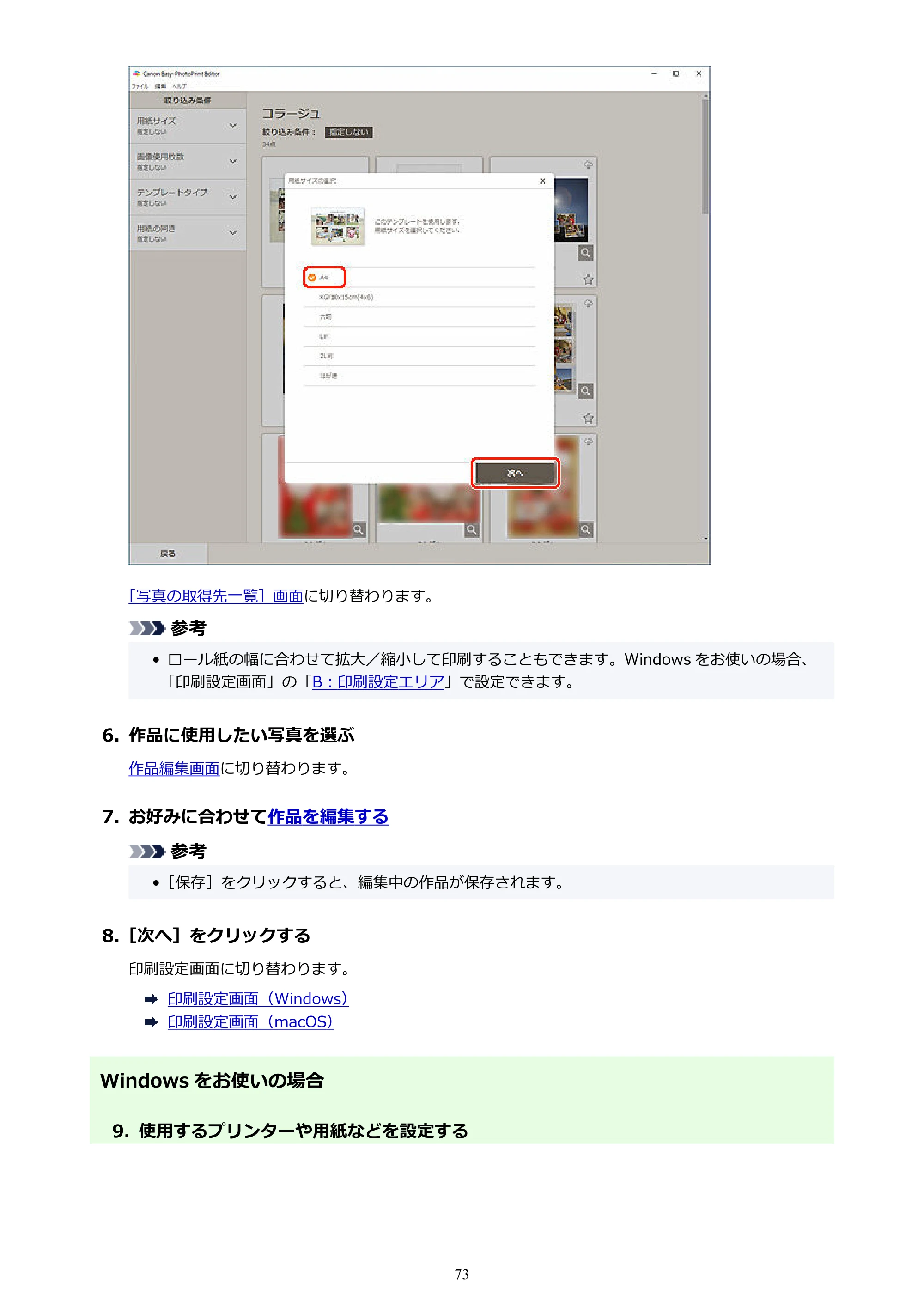The height and width of the screenshot is (1307, 924).
Task: Click the Canon Easy-PhotoPrint Editor app icon
Action: [x=137, y=73]
